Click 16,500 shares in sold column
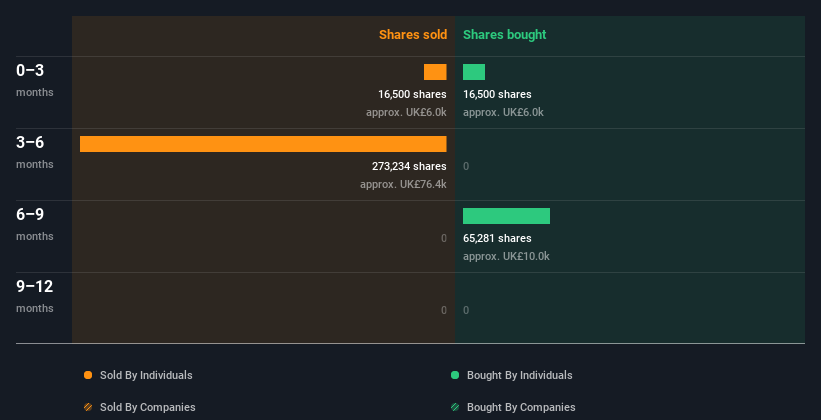 point(413,94)
